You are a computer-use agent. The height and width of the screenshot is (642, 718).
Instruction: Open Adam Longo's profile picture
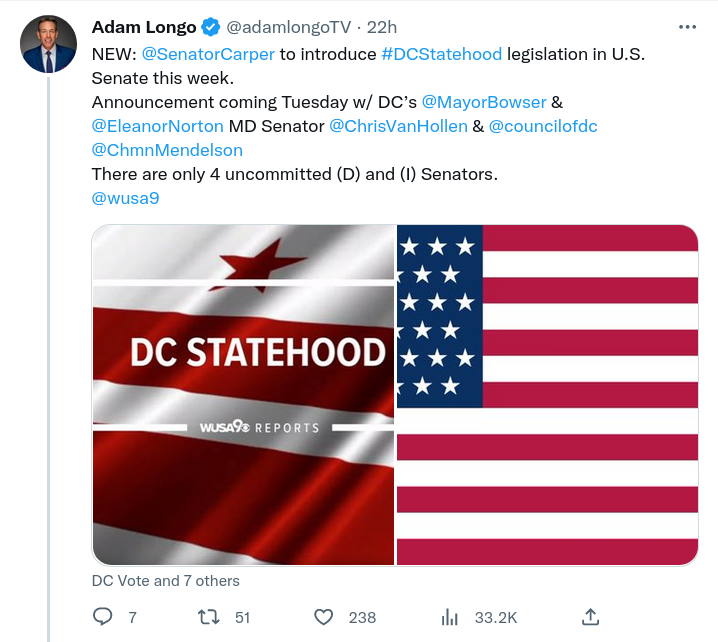pyautogui.click(x=48, y=45)
